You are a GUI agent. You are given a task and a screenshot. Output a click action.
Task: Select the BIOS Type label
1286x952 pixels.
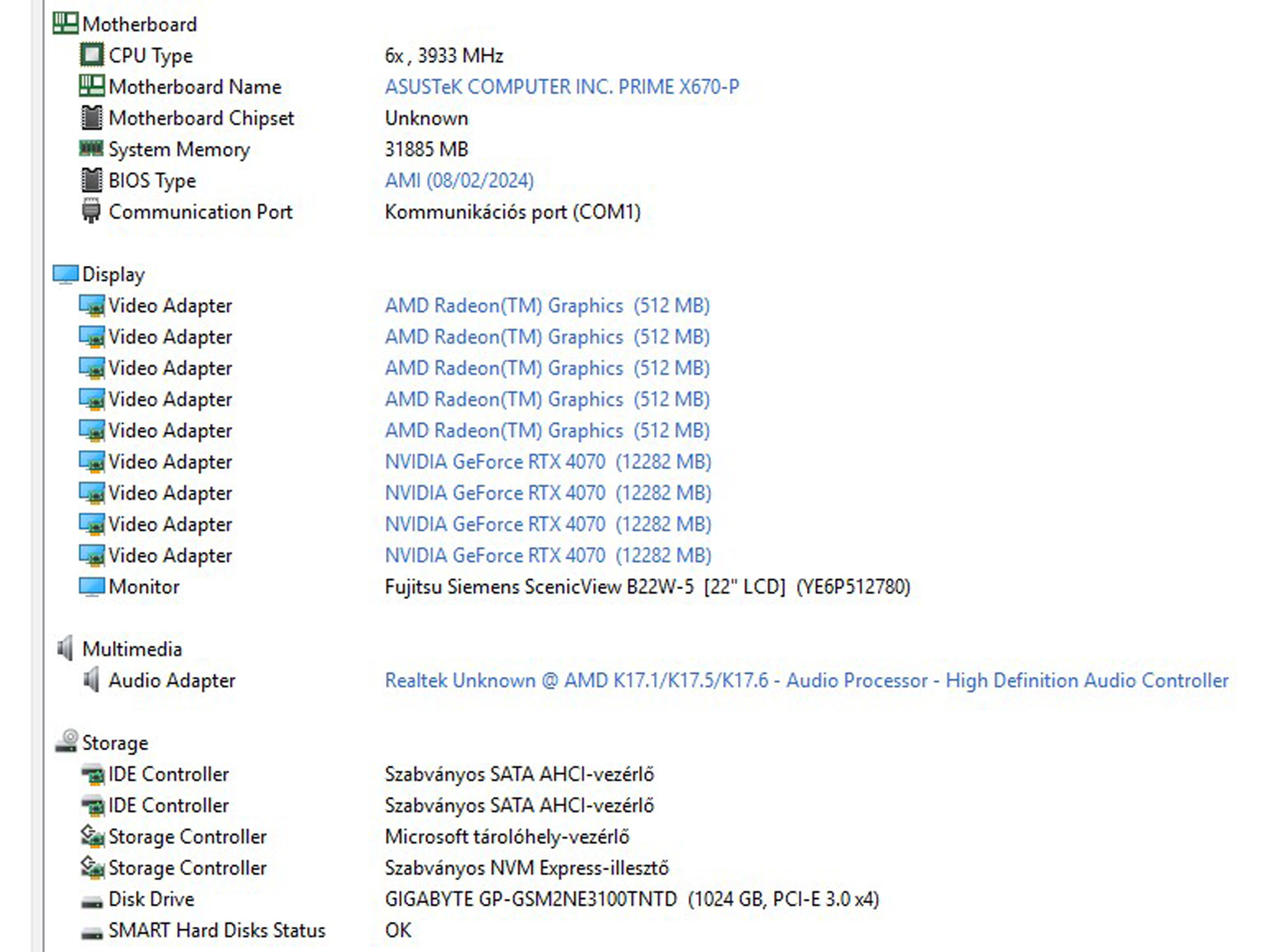point(152,181)
